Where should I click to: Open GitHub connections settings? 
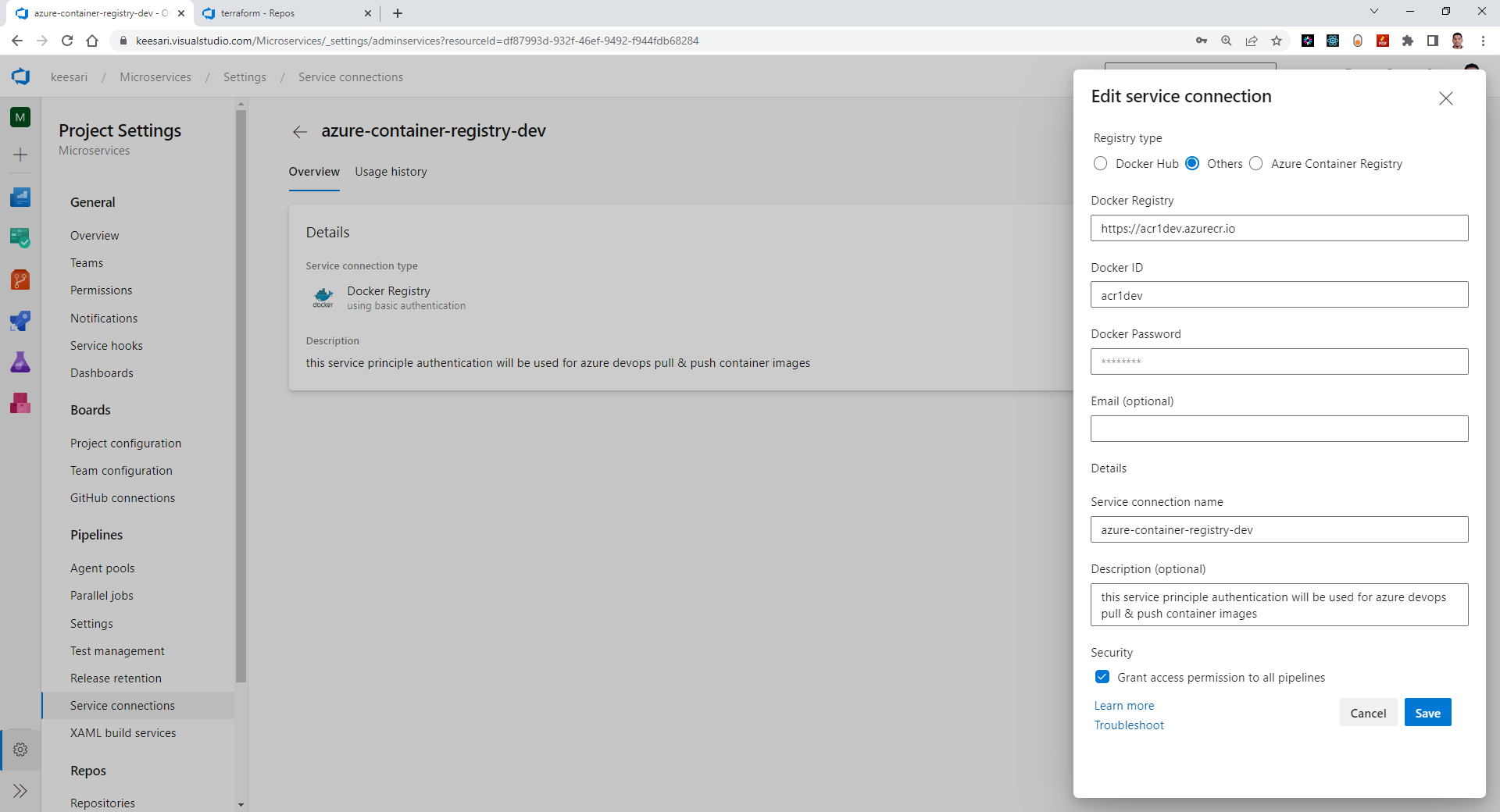(123, 498)
